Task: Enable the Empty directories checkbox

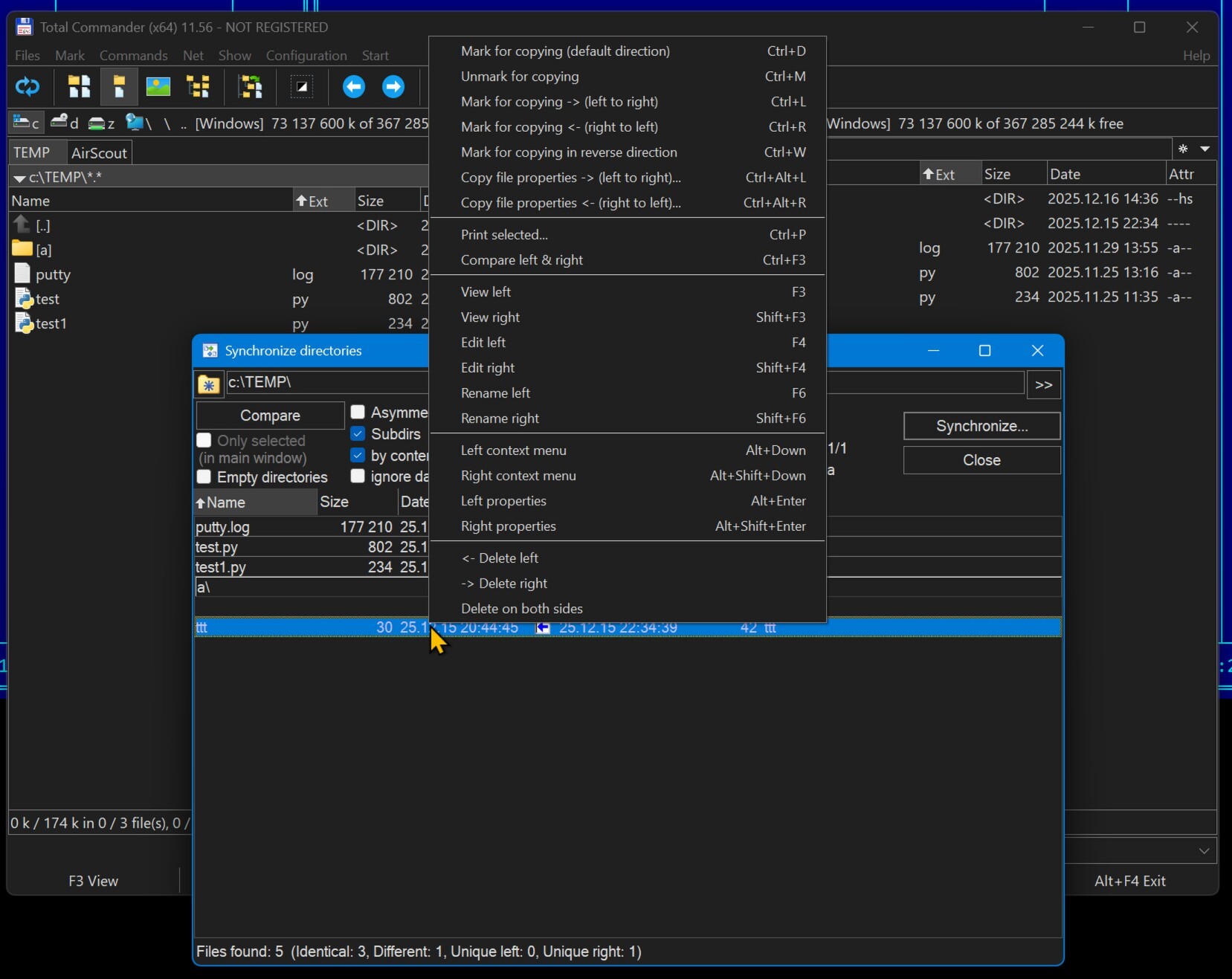Action: coord(204,476)
